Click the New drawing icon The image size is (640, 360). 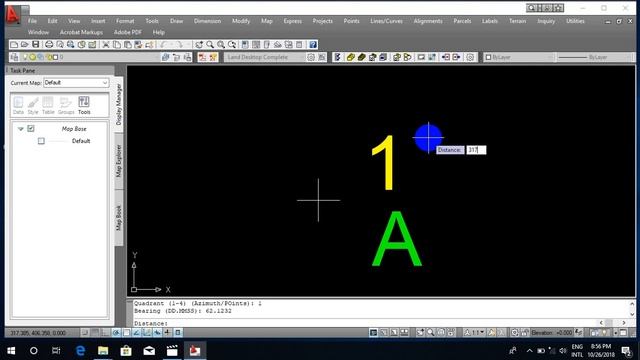14,44
